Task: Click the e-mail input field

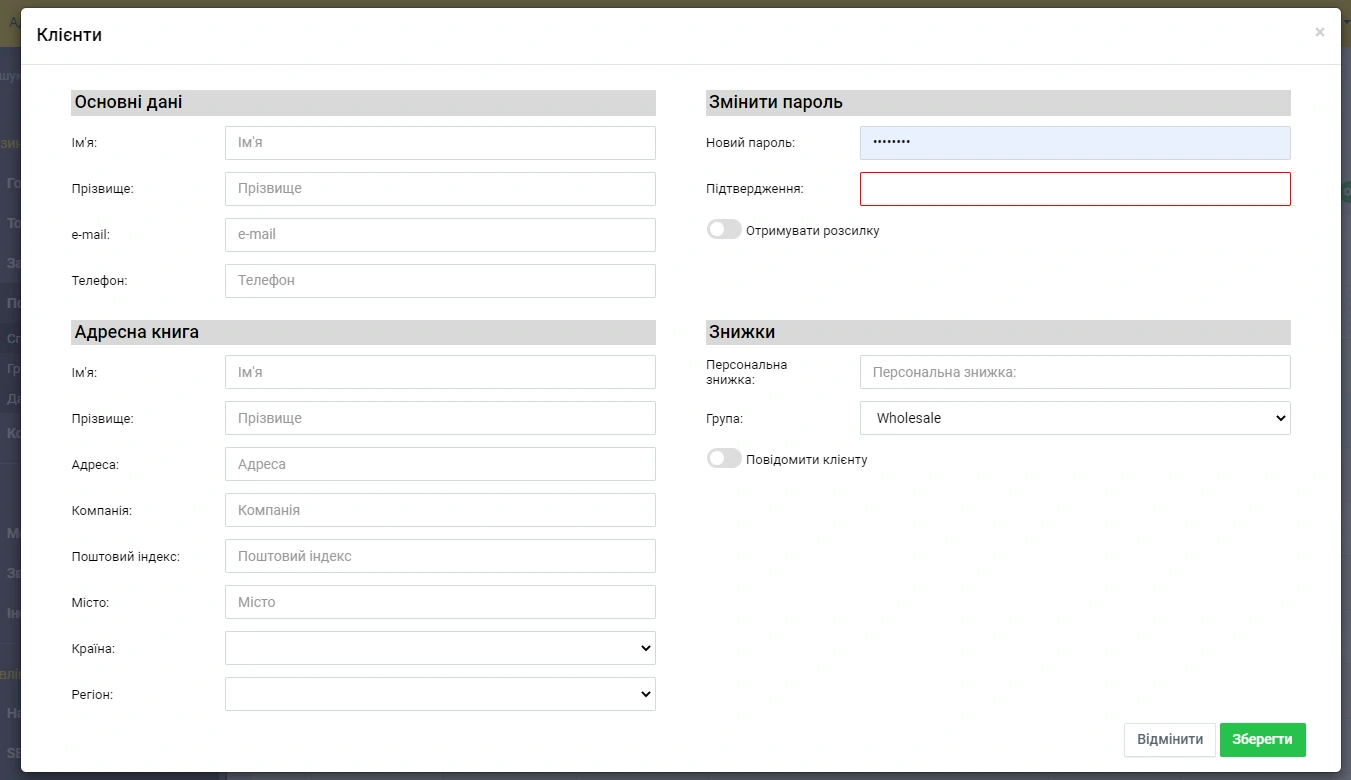Action: (x=440, y=235)
